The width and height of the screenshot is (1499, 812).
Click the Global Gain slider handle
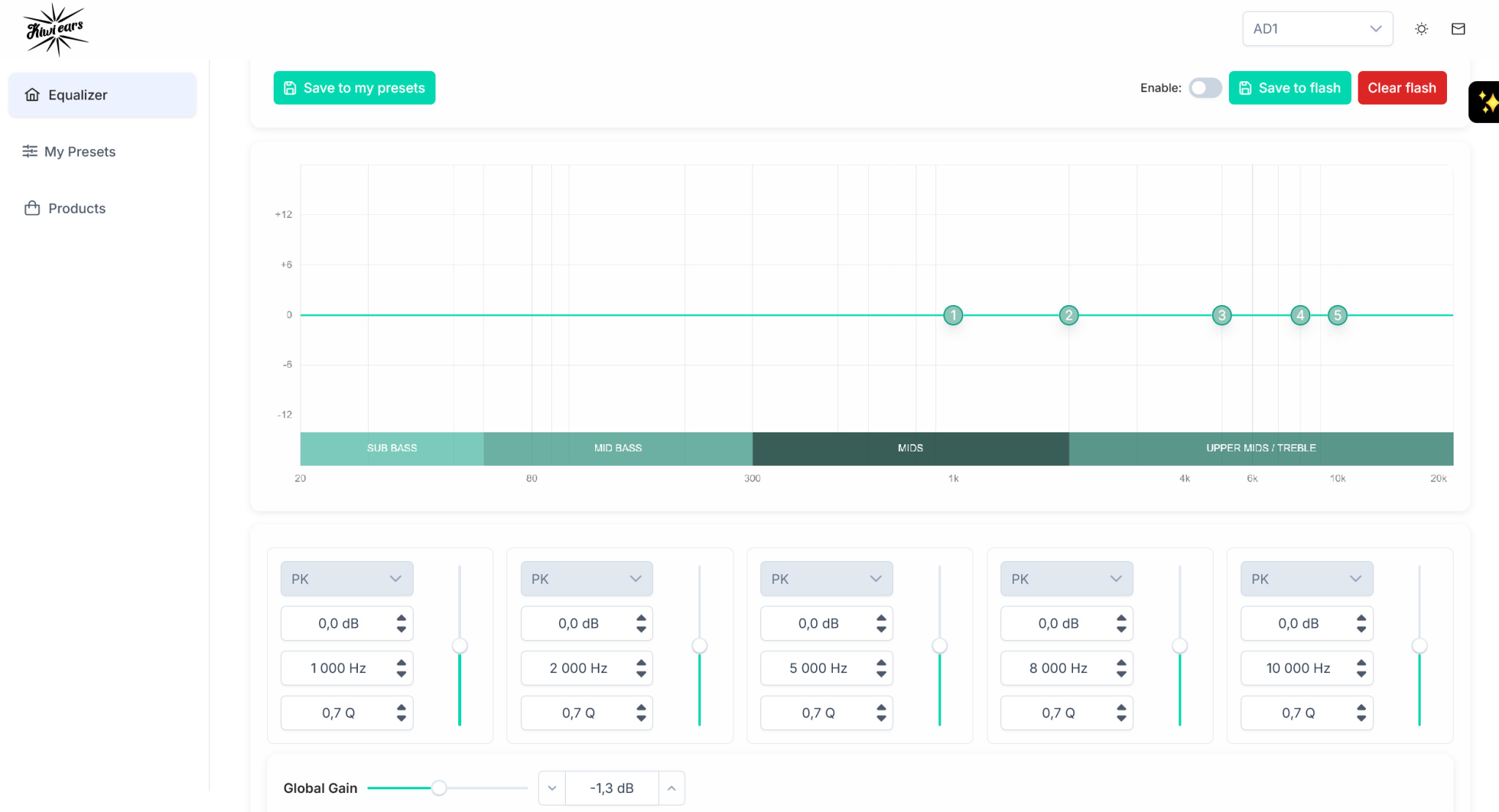point(439,788)
